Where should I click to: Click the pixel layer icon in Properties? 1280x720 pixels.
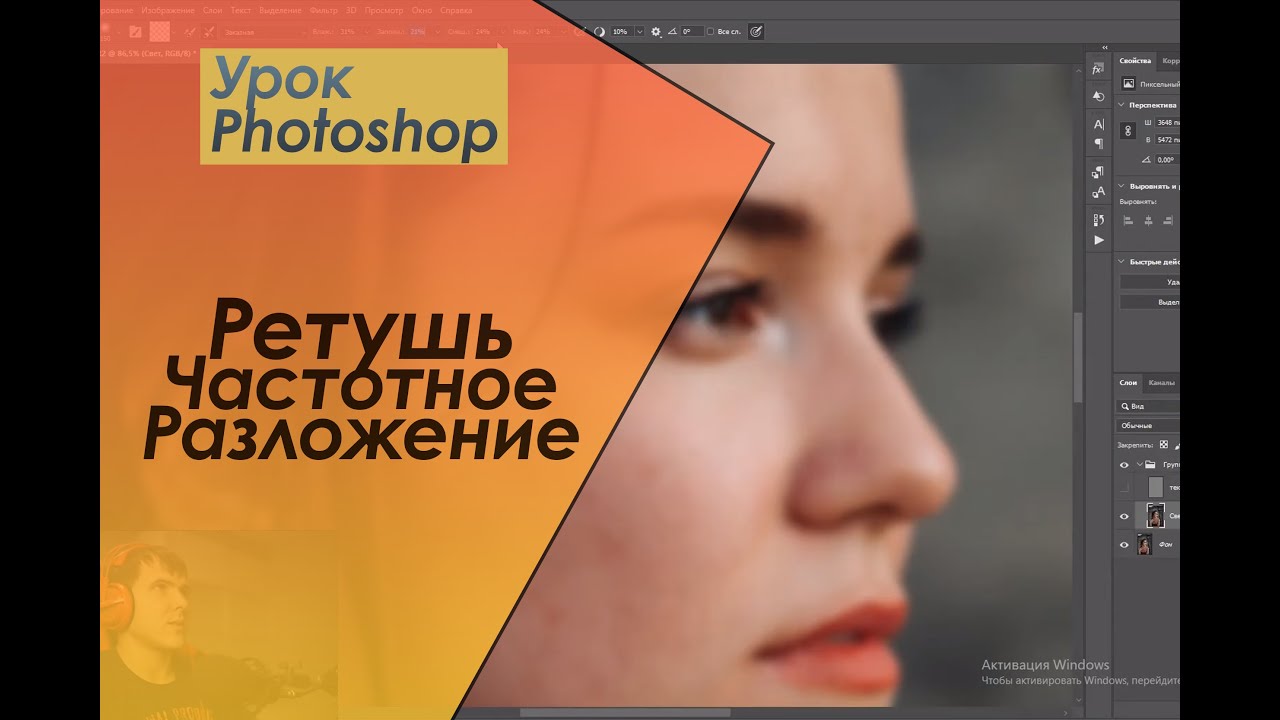tap(1129, 84)
